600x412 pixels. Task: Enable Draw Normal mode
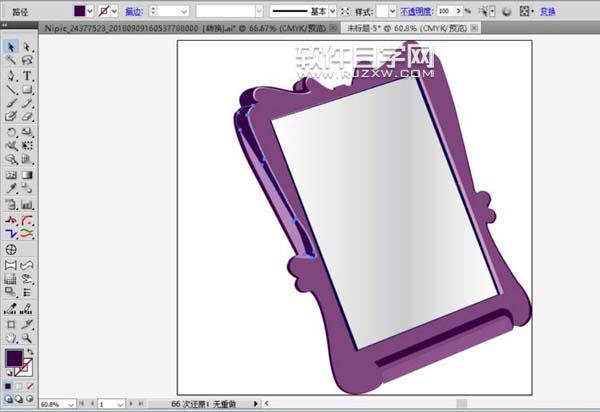pos(8,399)
